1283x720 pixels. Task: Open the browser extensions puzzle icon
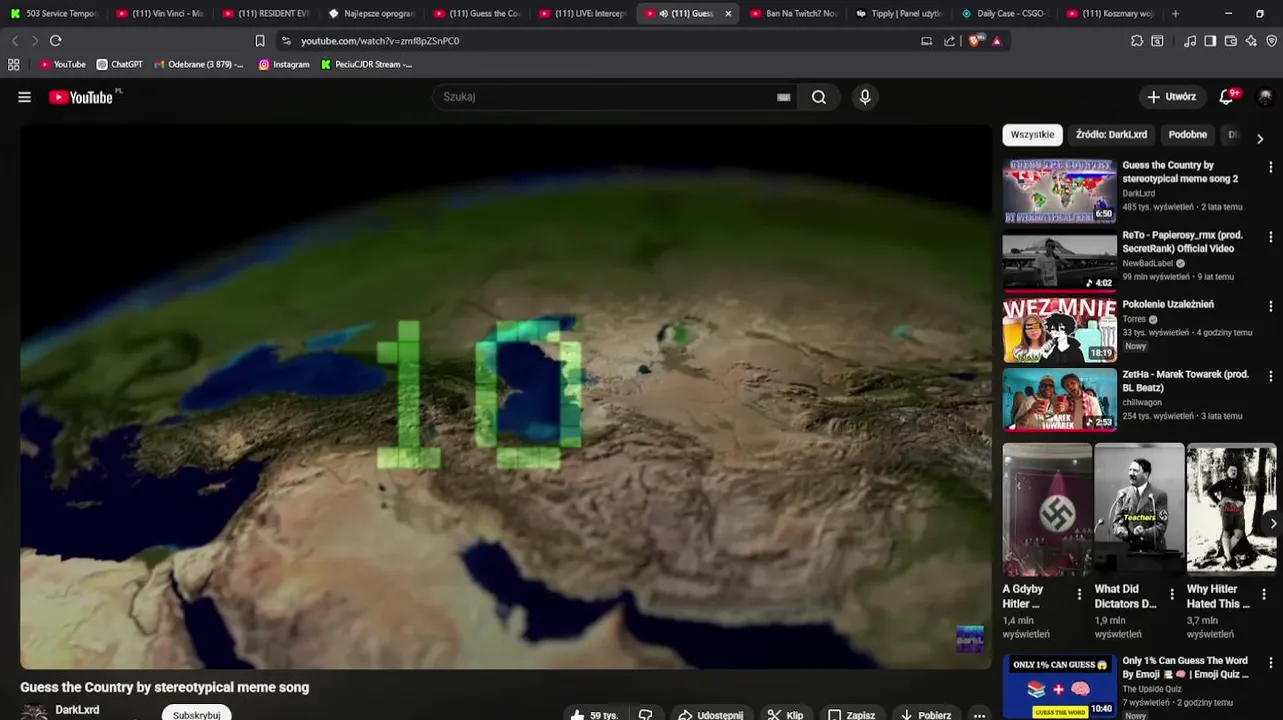coord(1137,41)
